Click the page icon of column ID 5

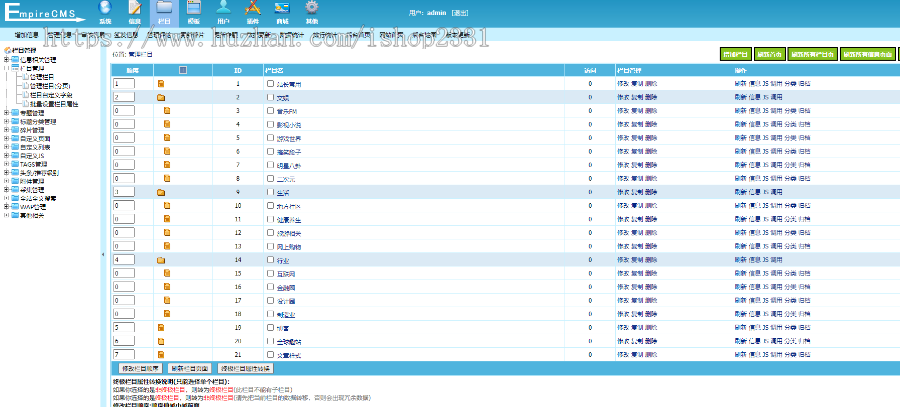point(167,138)
